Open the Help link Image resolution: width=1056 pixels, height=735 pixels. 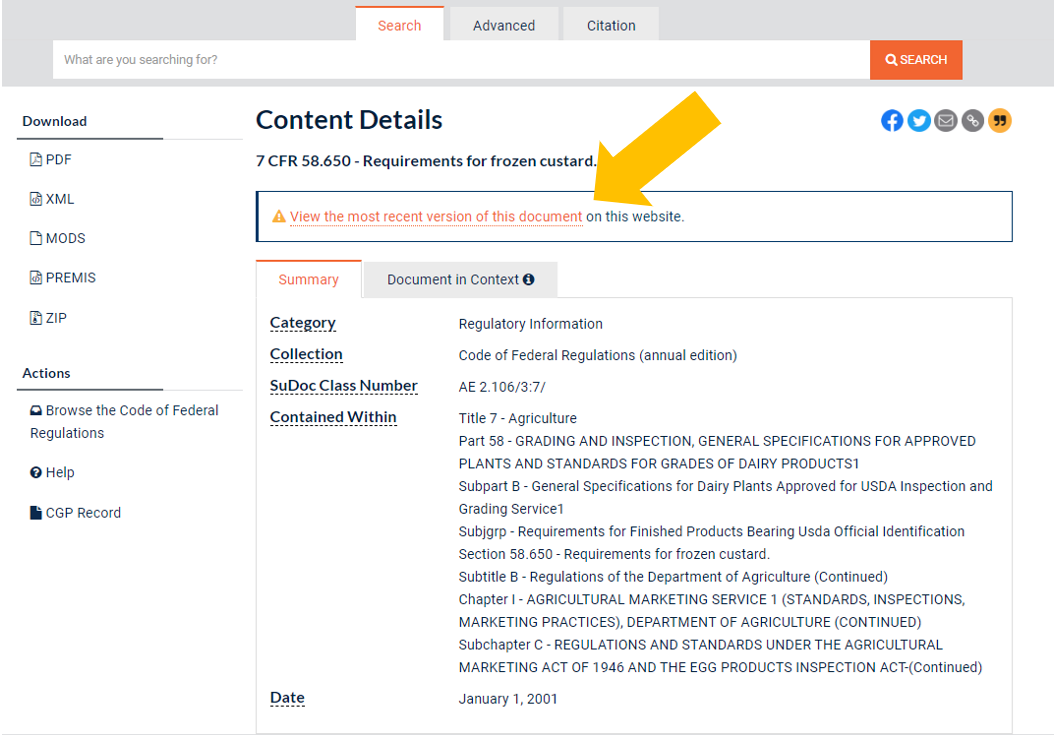tap(59, 473)
